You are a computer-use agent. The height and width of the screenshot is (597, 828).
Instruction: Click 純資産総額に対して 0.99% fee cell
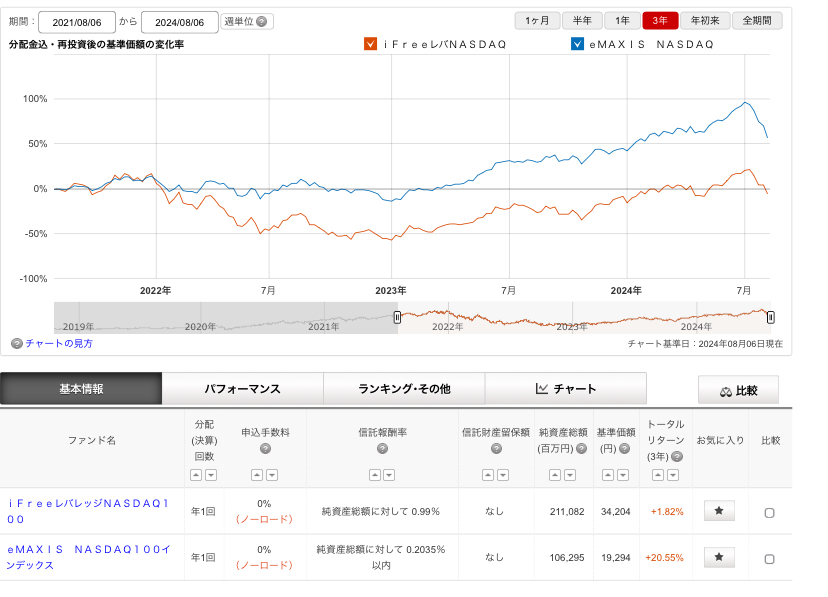point(381,511)
